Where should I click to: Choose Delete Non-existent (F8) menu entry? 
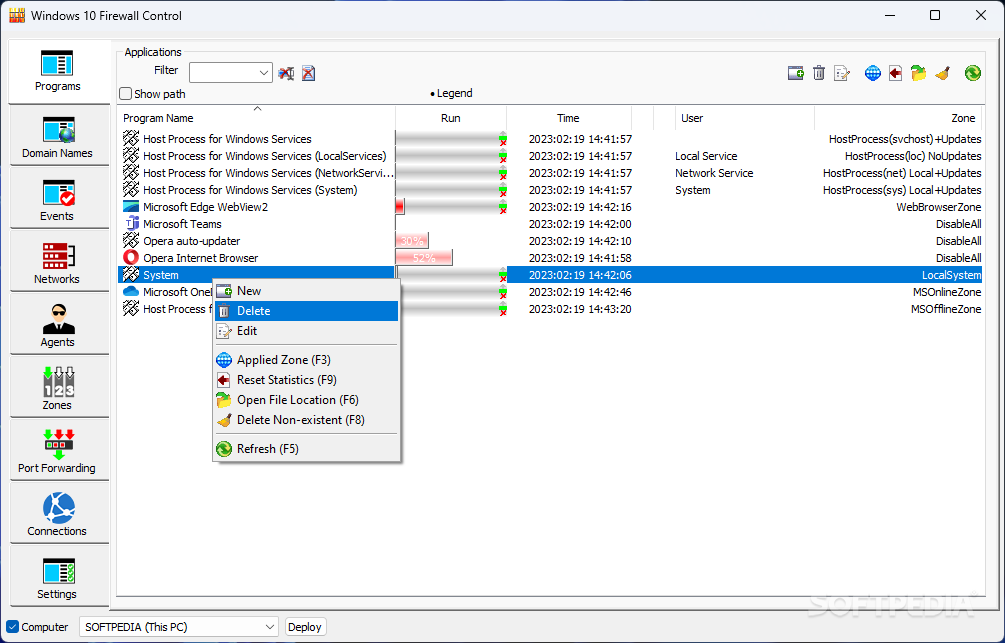[x=306, y=420]
